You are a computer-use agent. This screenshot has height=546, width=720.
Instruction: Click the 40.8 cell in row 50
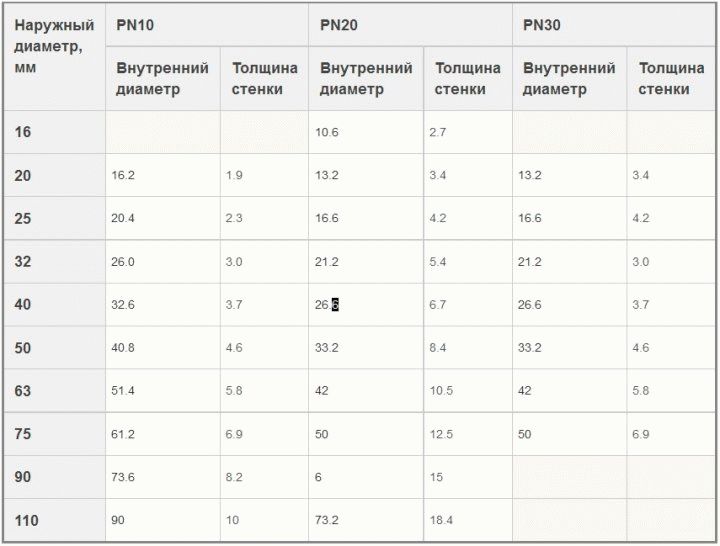(x=123, y=348)
